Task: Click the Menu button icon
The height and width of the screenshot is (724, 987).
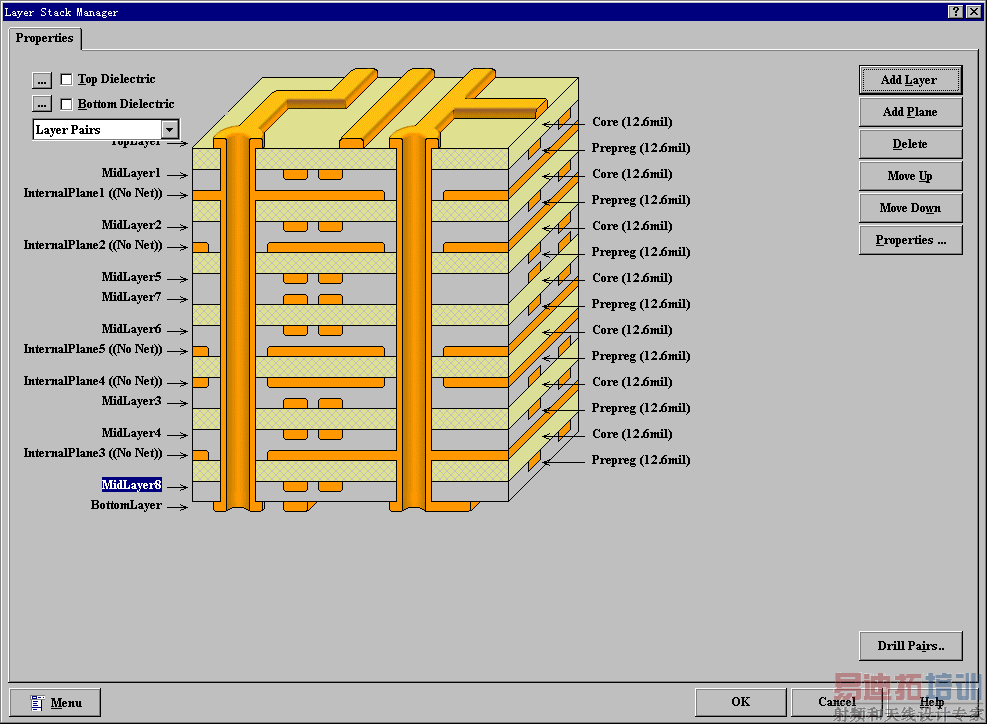Action: tap(37, 703)
